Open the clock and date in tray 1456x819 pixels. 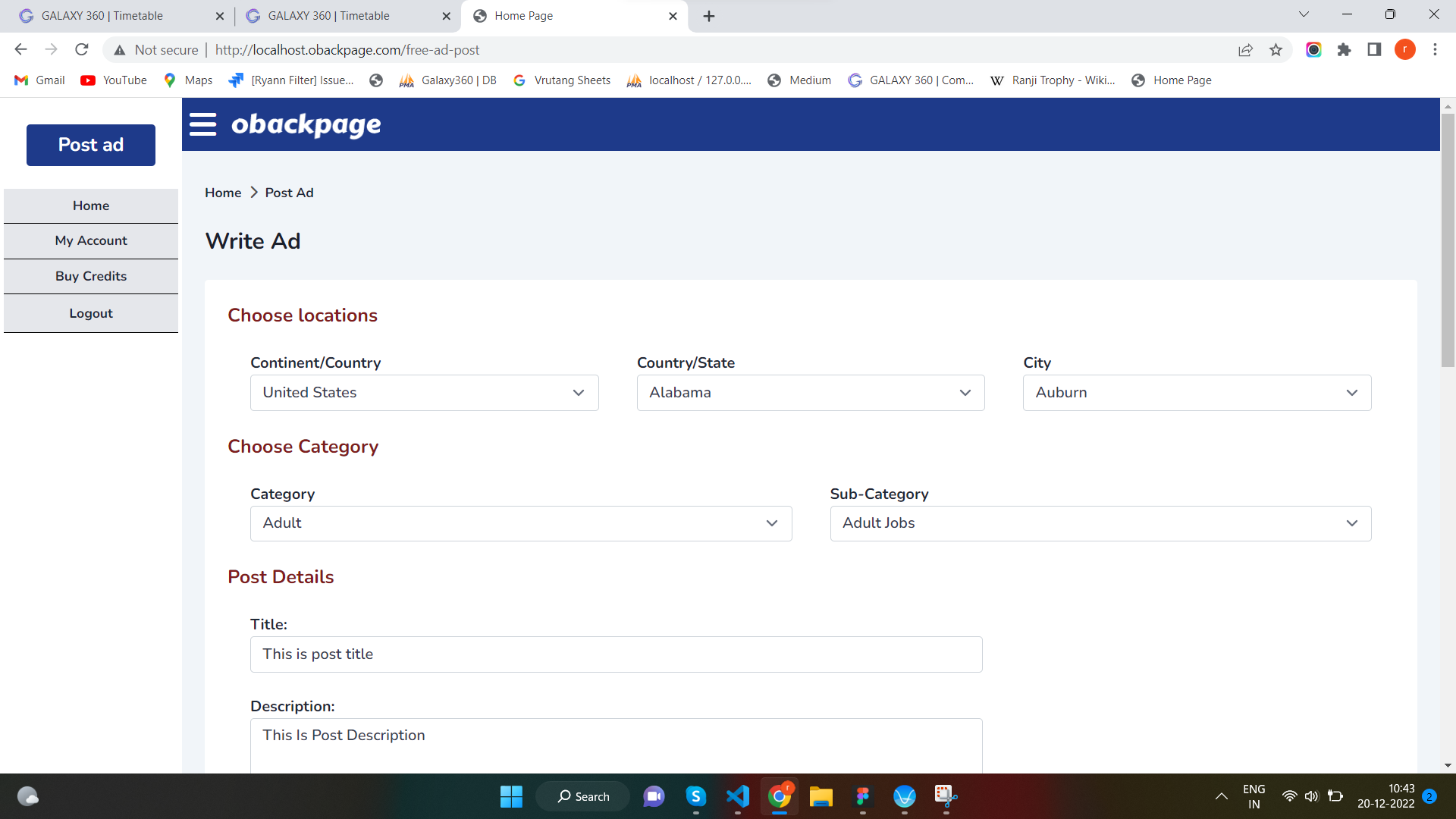click(1385, 796)
